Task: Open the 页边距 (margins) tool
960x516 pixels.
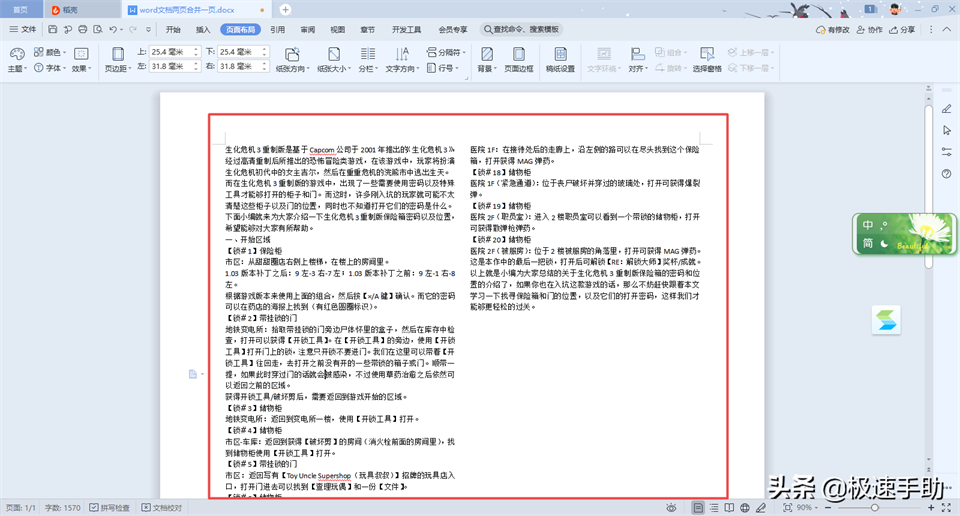Action: pyautogui.click(x=116, y=59)
